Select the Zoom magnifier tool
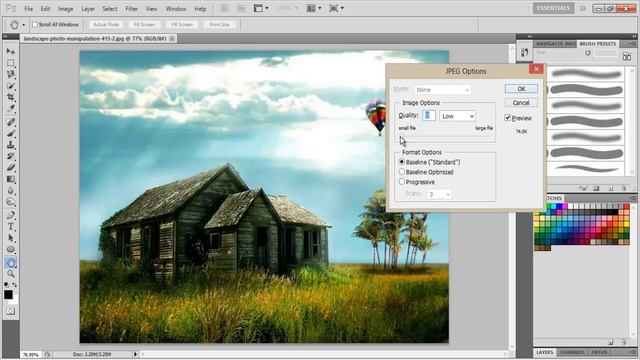The width and height of the screenshot is (640, 360). tap(11, 274)
